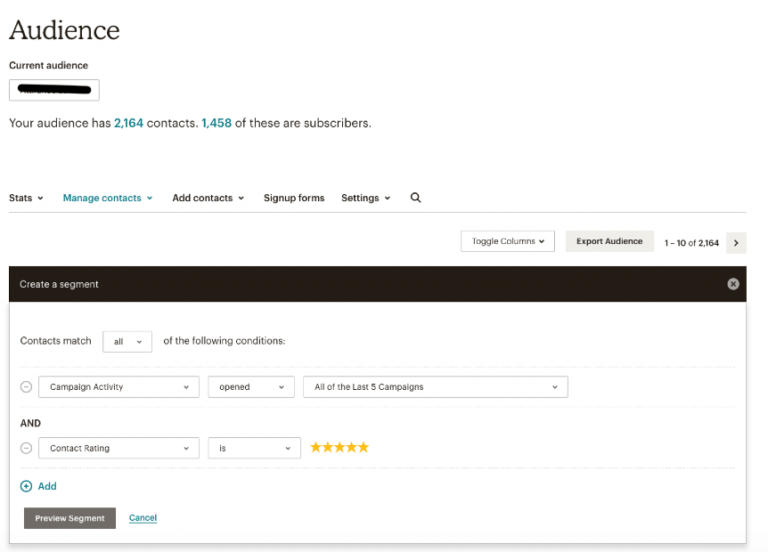
Task: Go to next page of contacts
Action: click(736, 242)
